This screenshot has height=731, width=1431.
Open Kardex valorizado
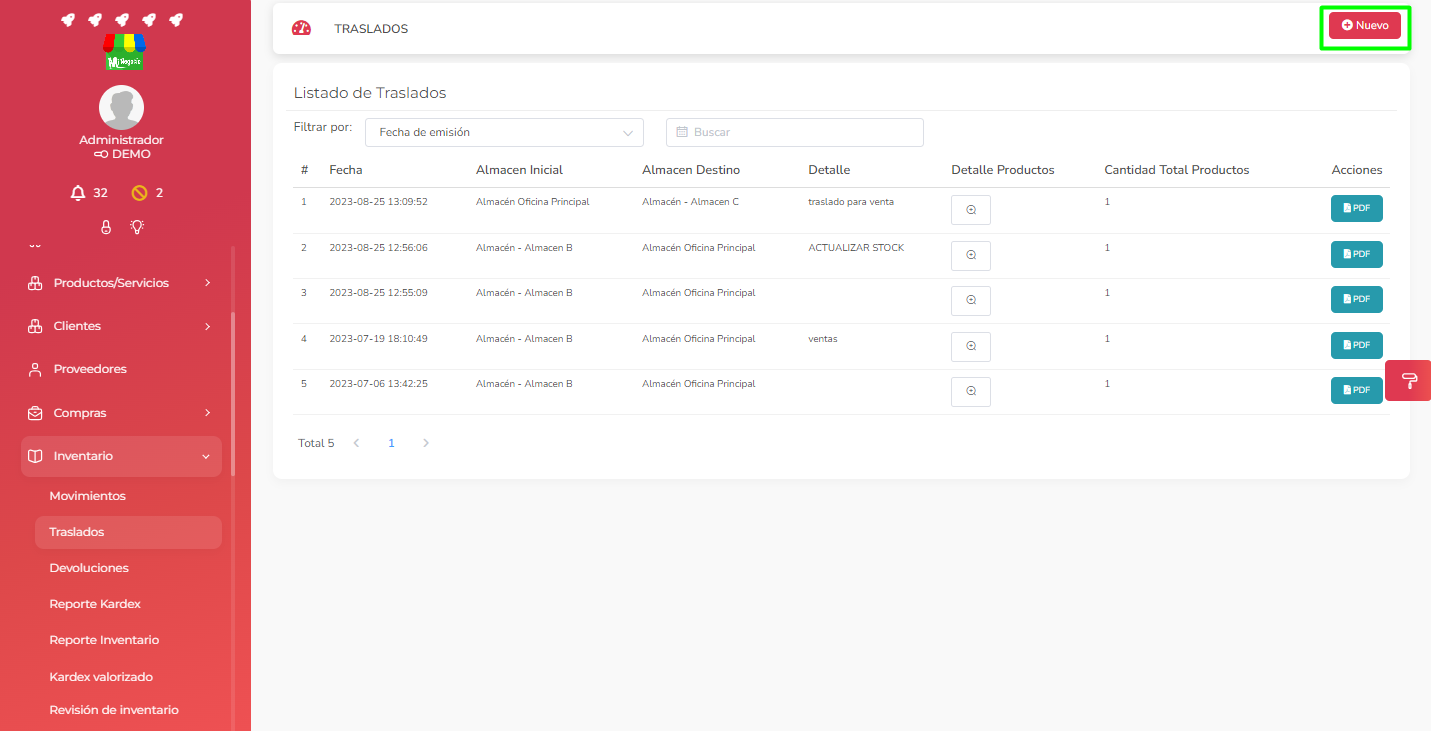(101, 677)
